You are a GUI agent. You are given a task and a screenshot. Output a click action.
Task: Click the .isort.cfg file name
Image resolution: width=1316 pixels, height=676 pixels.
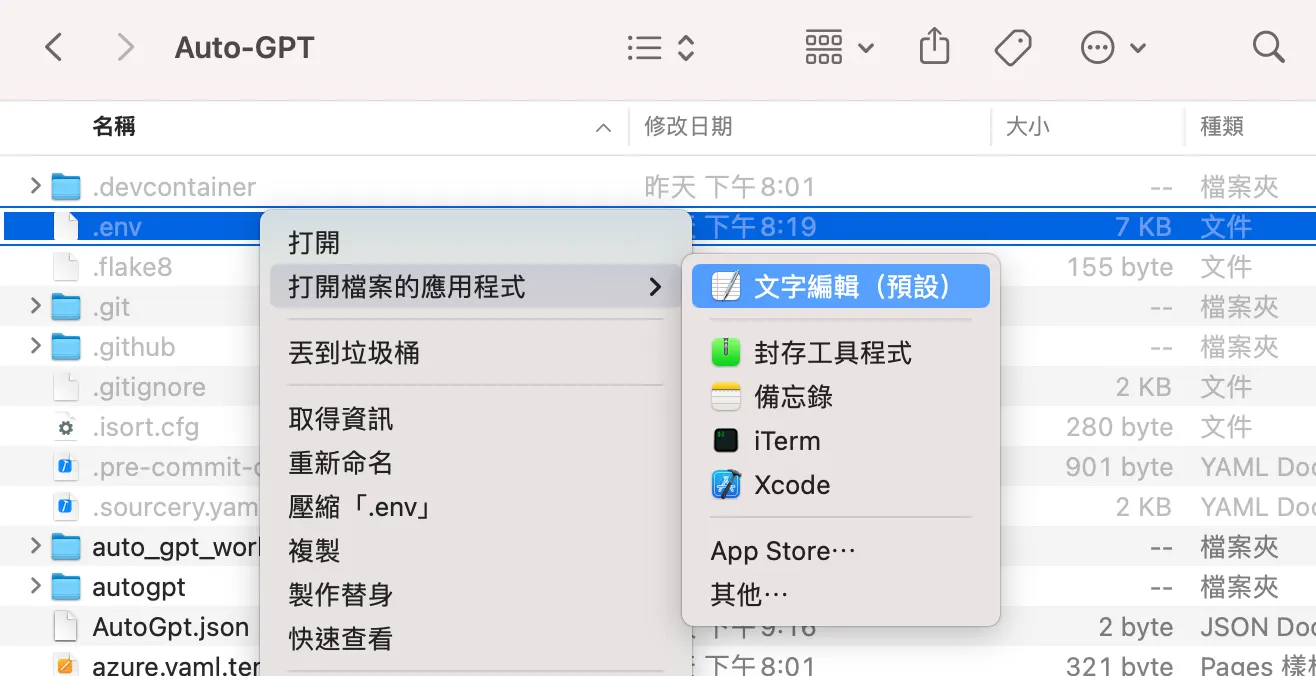(x=146, y=427)
